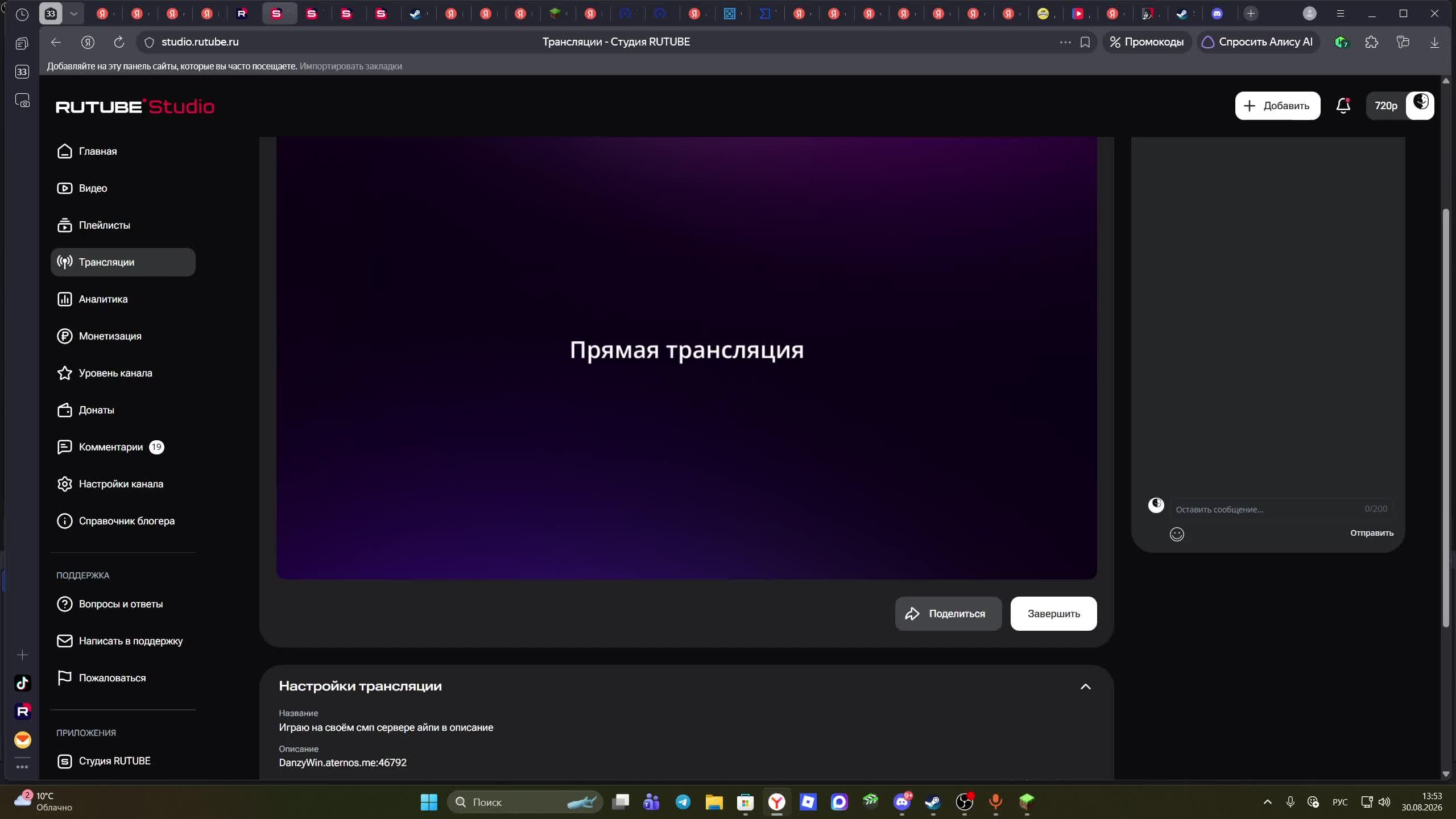Image resolution: width=1456 pixels, height=819 pixels.
Task: Open browser extensions puzzle icon
Action: [1372, 42]
